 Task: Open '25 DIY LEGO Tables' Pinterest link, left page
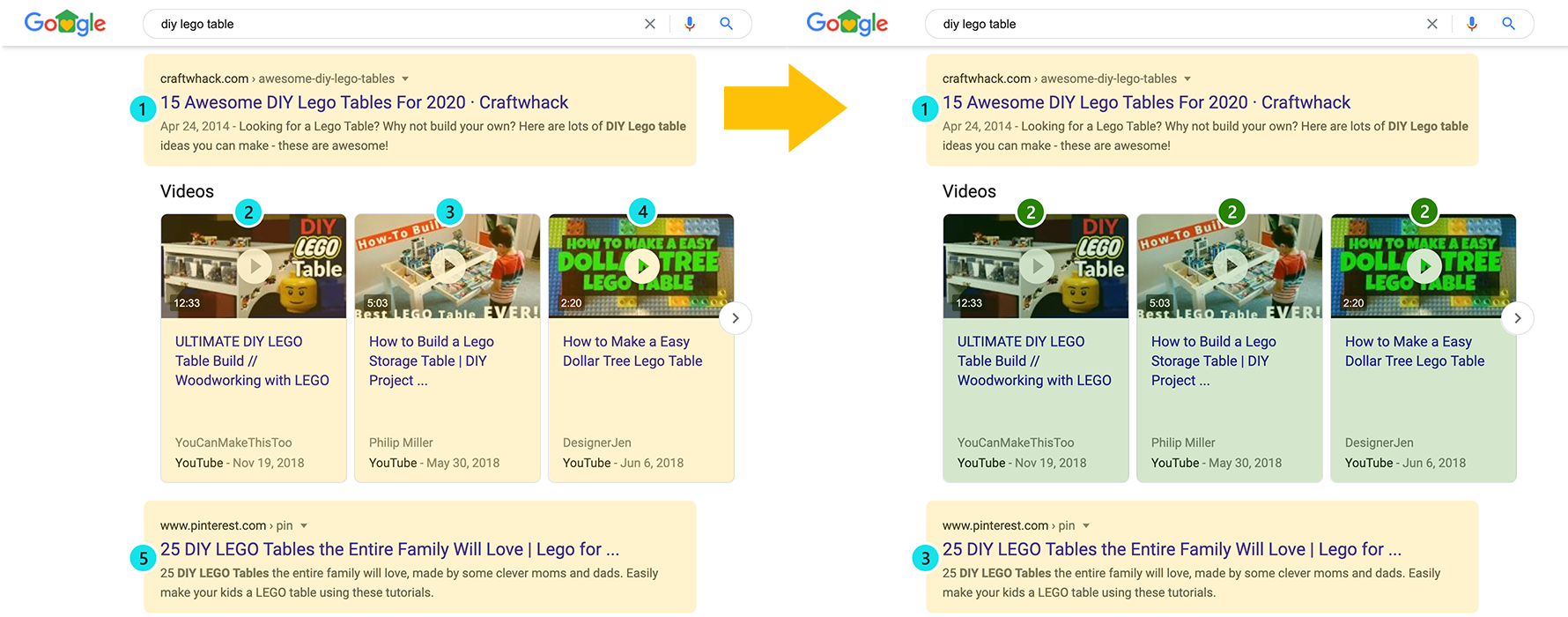tap(389, 549)
